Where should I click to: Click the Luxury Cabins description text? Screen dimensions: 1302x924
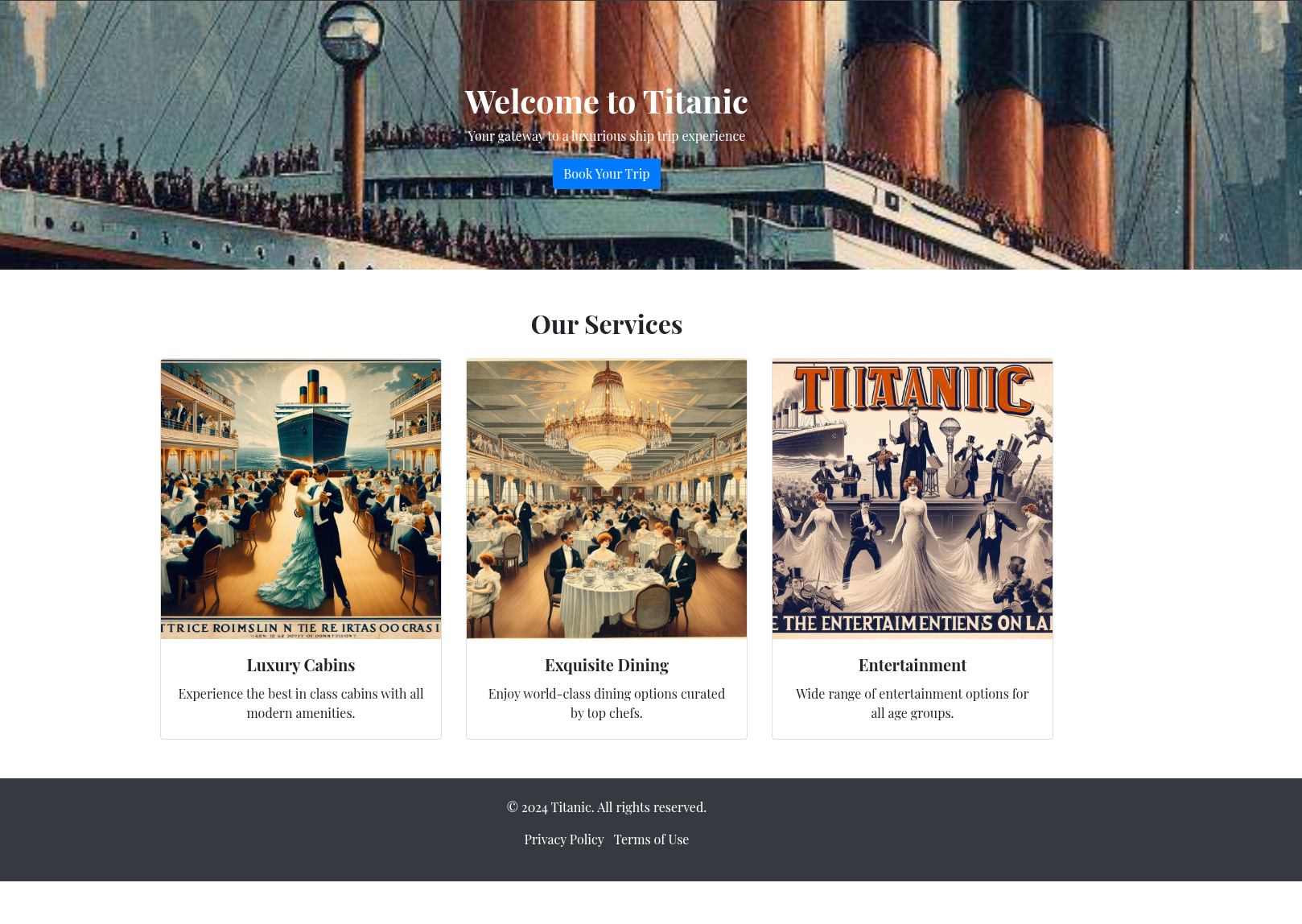[301, 703]
